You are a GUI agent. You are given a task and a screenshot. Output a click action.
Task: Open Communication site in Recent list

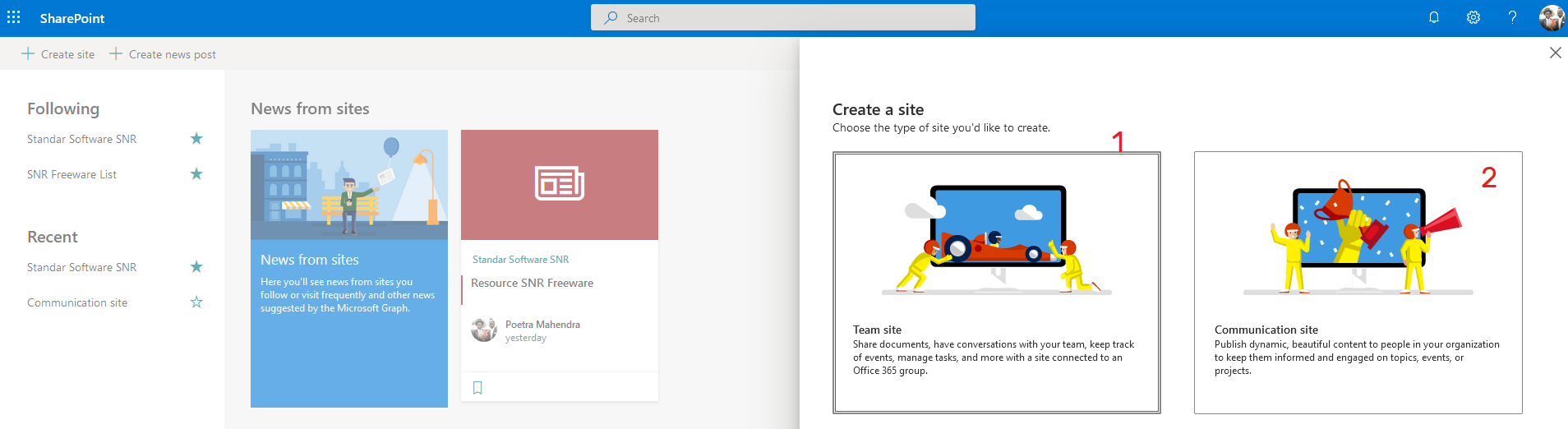pyautogui.click(x=77, y=302)
